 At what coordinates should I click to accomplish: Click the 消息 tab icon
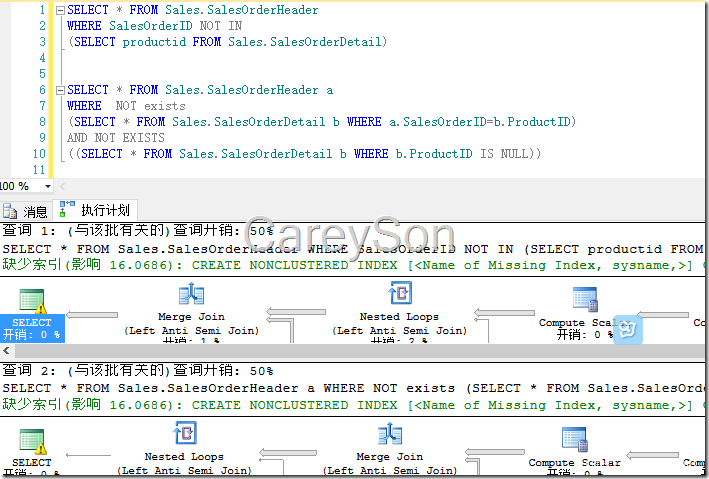coord(10,211)
